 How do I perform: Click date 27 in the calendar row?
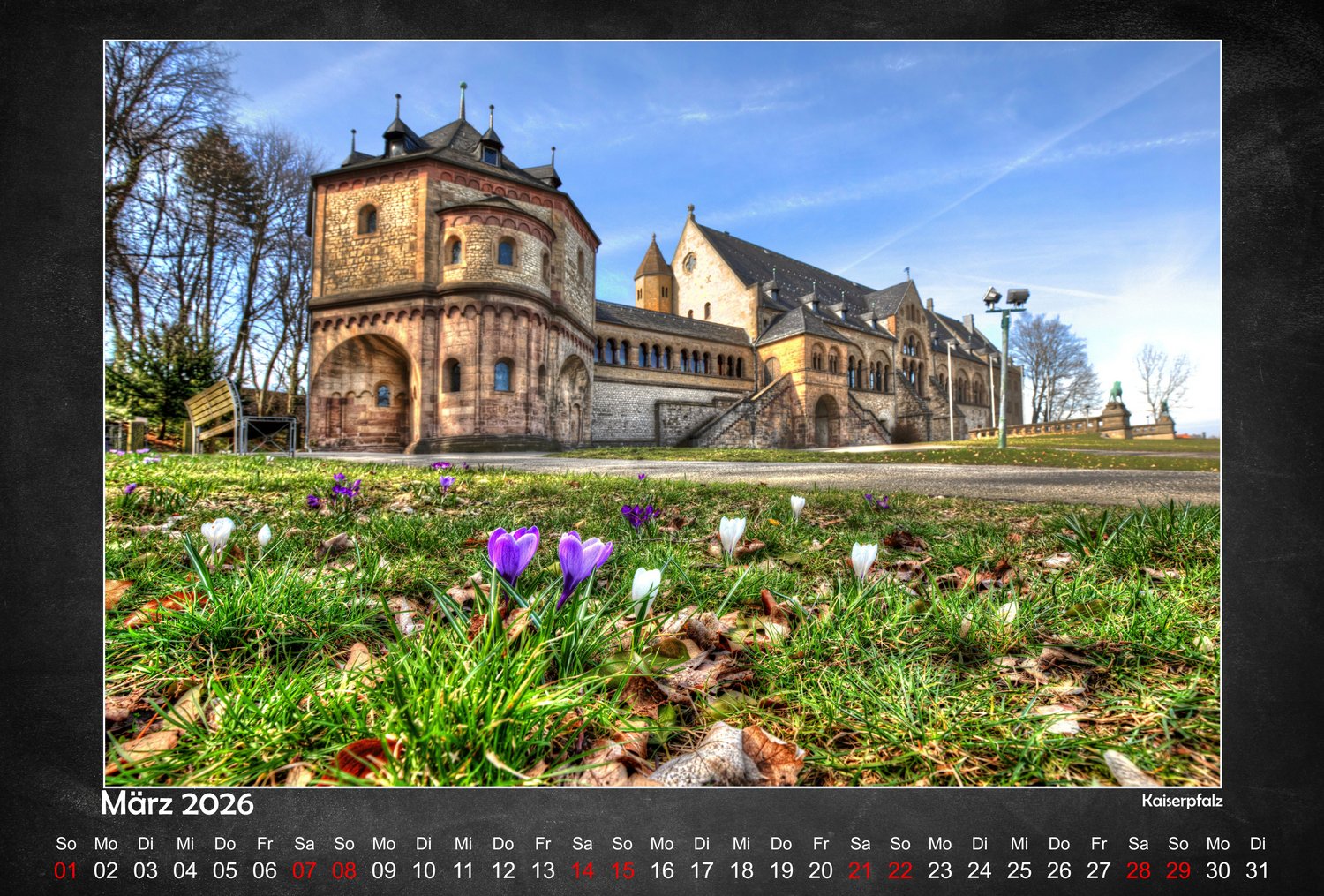click(x=1099, y=870)
